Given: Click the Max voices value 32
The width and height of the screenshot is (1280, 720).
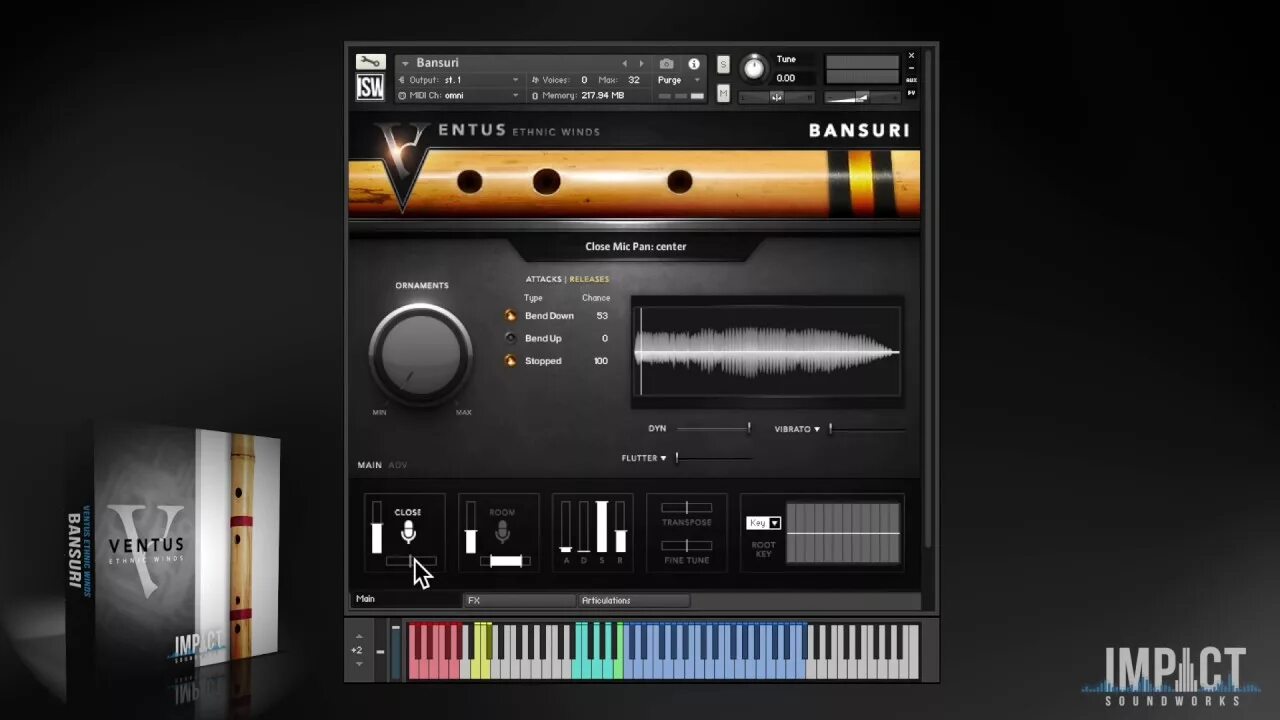Looking at the screenshot, I should 634,80.
